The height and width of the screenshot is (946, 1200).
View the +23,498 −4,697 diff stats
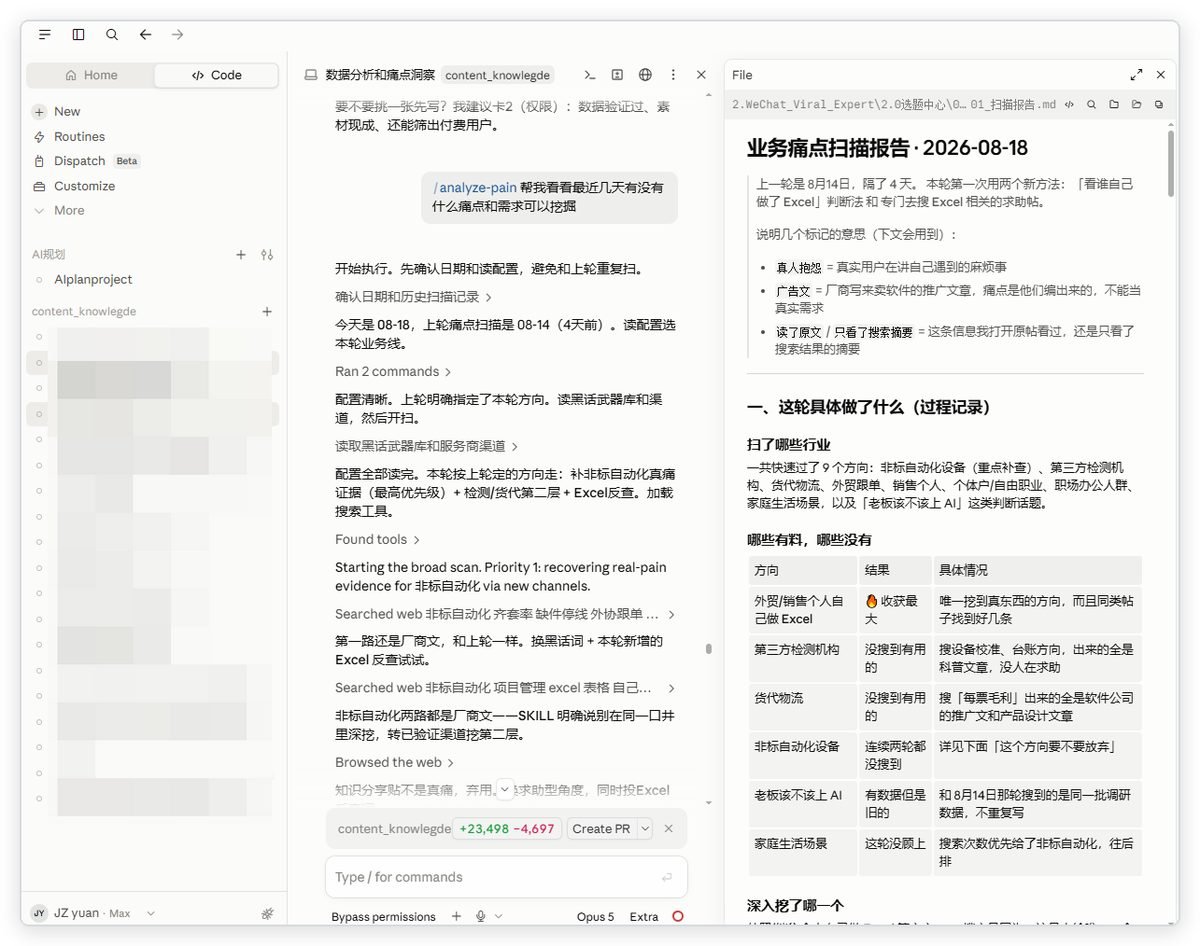(507, 829)
